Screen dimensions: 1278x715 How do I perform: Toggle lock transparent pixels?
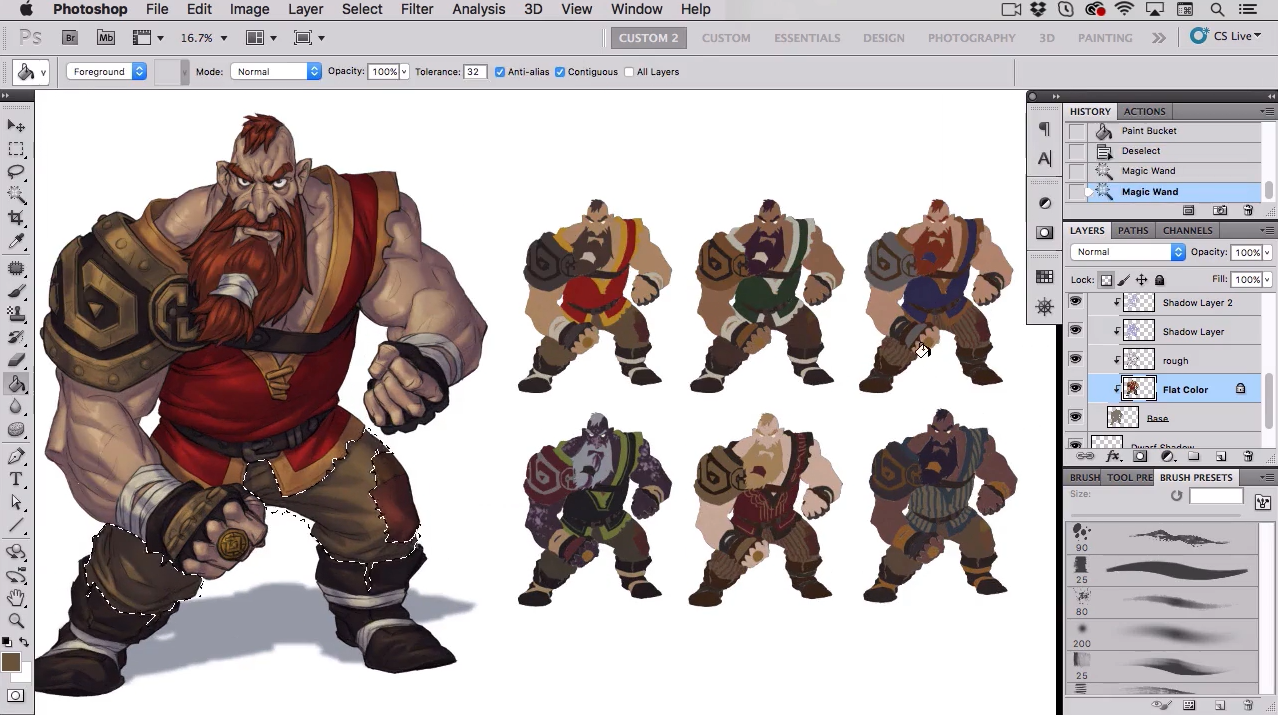(x=1106, y=280)
